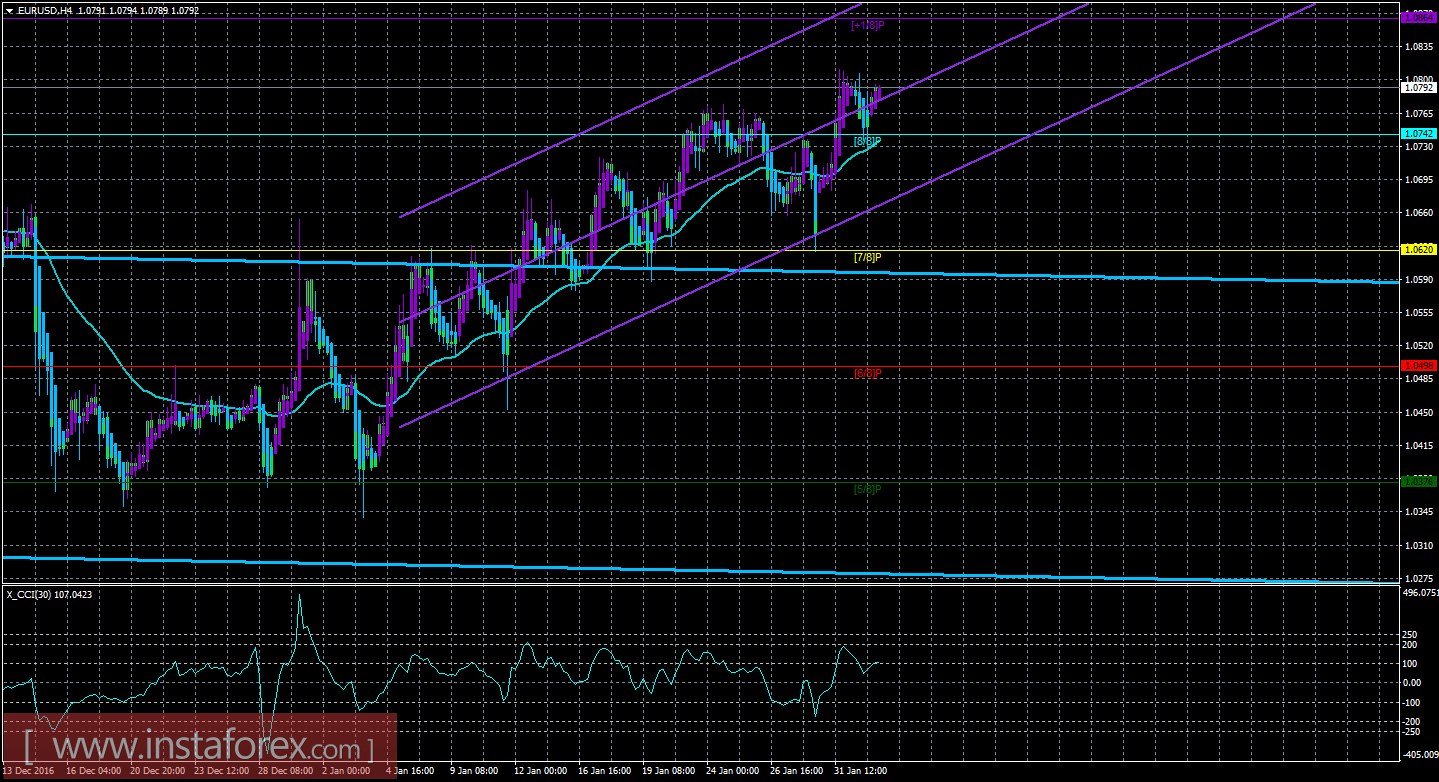Click the 1.0590 price scale value
The width and height of the screenshot is (1439, 782).
point(1418,279)
